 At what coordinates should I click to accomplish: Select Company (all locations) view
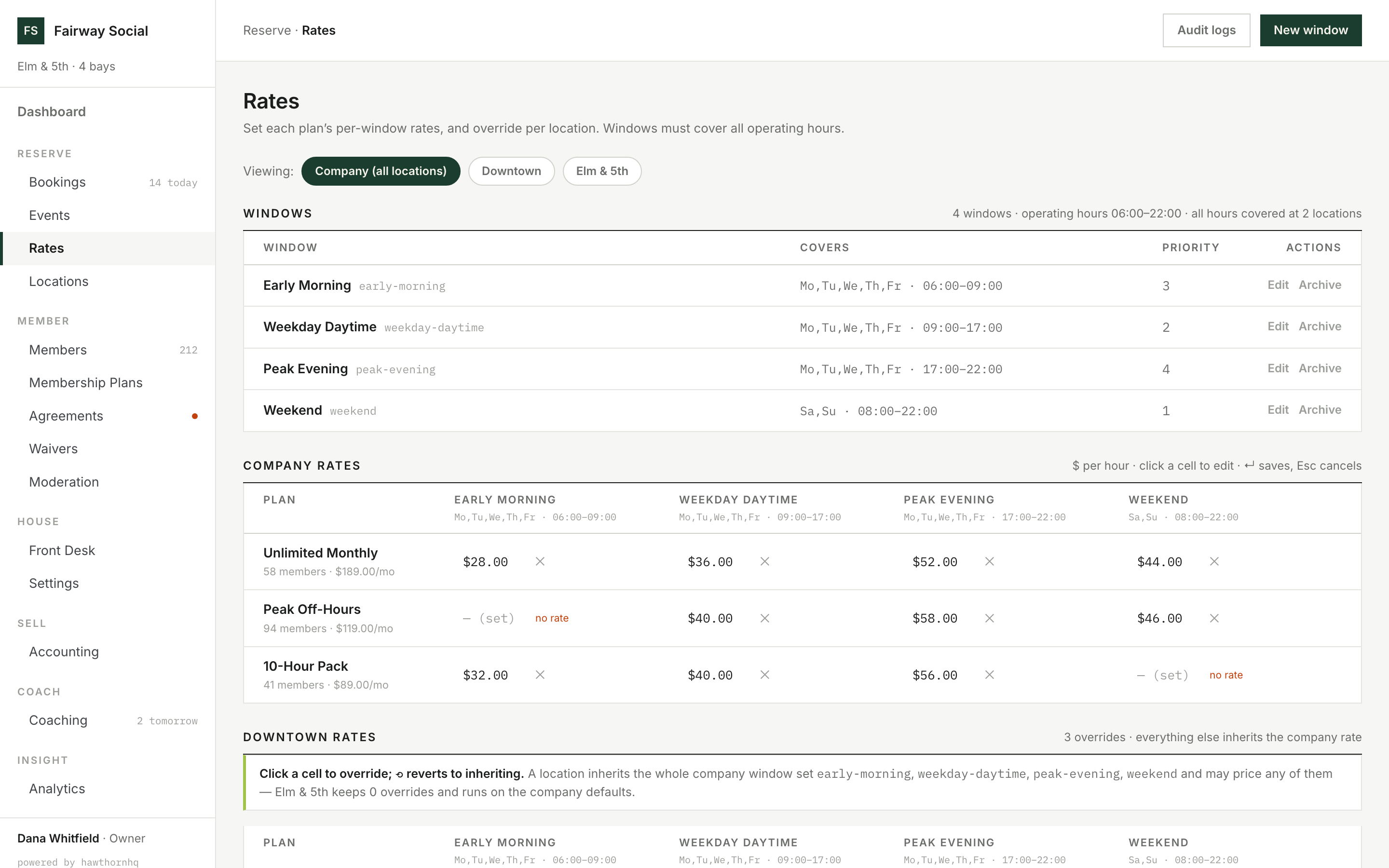tap(381, 171)
